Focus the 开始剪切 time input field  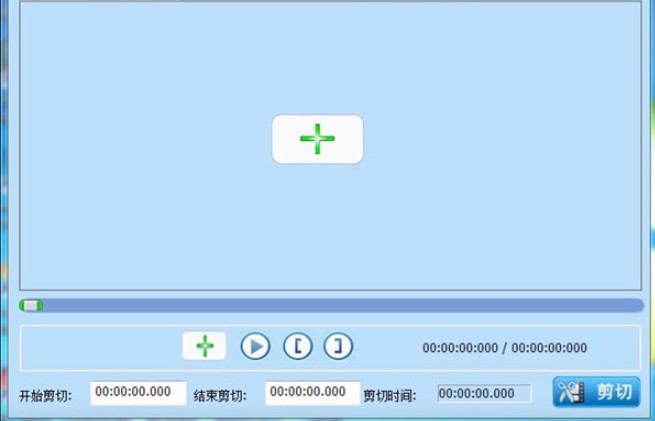(x=138, y=393)
